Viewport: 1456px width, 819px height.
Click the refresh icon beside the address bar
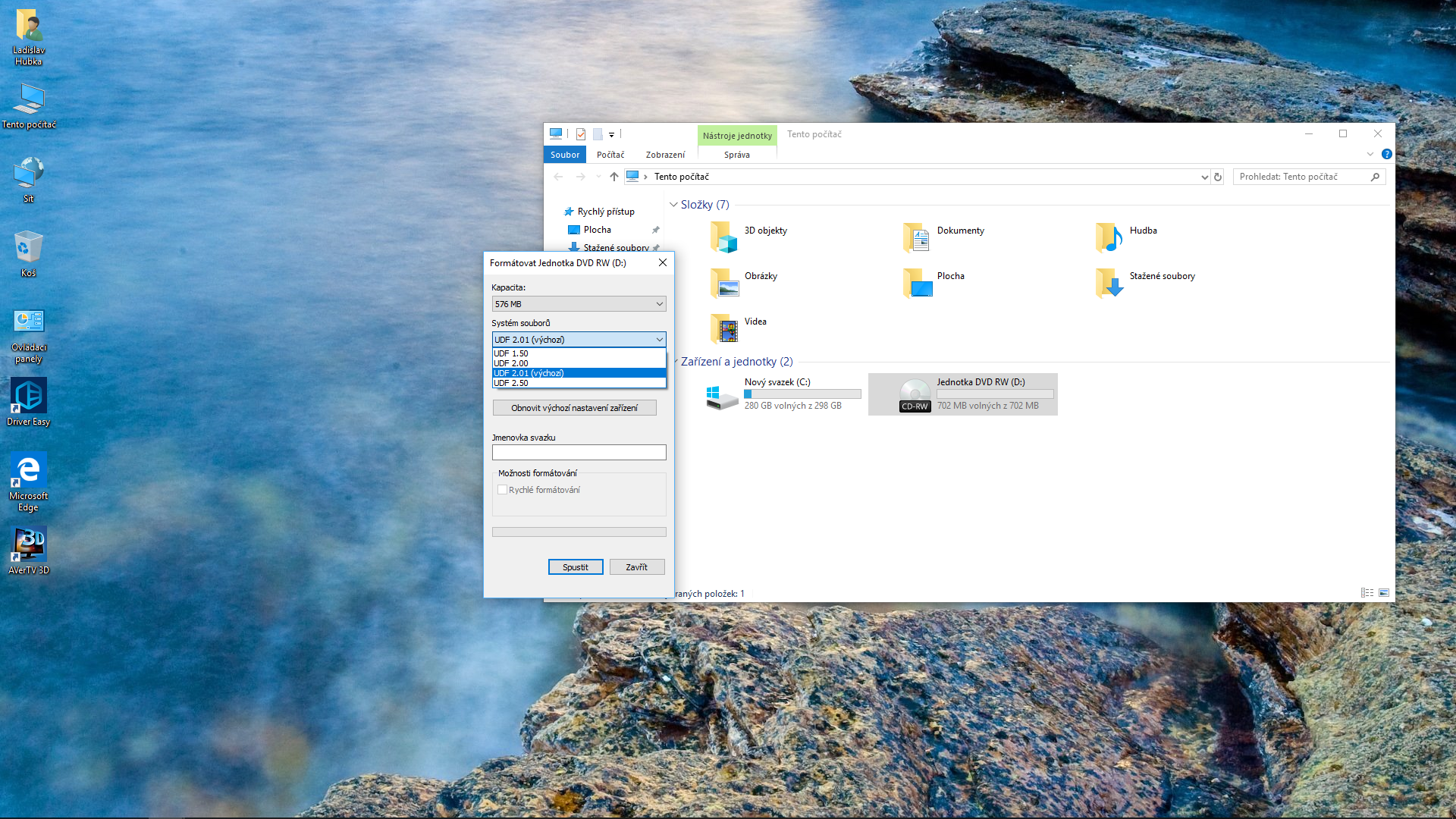click(x=1218, y=177)
